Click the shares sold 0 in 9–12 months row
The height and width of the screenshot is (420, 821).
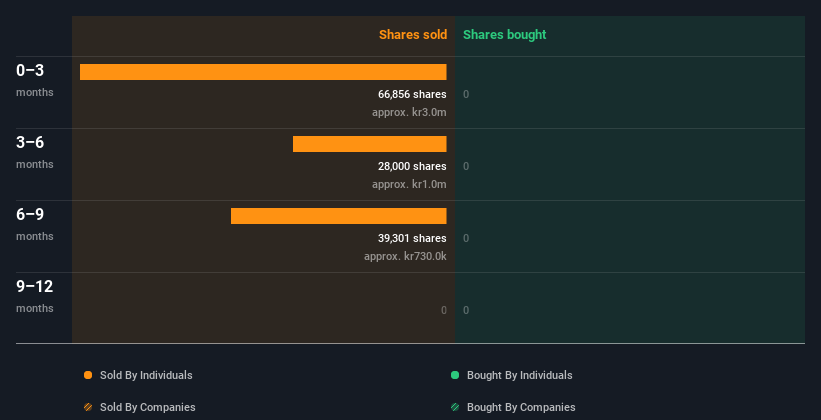coord(444,310)
